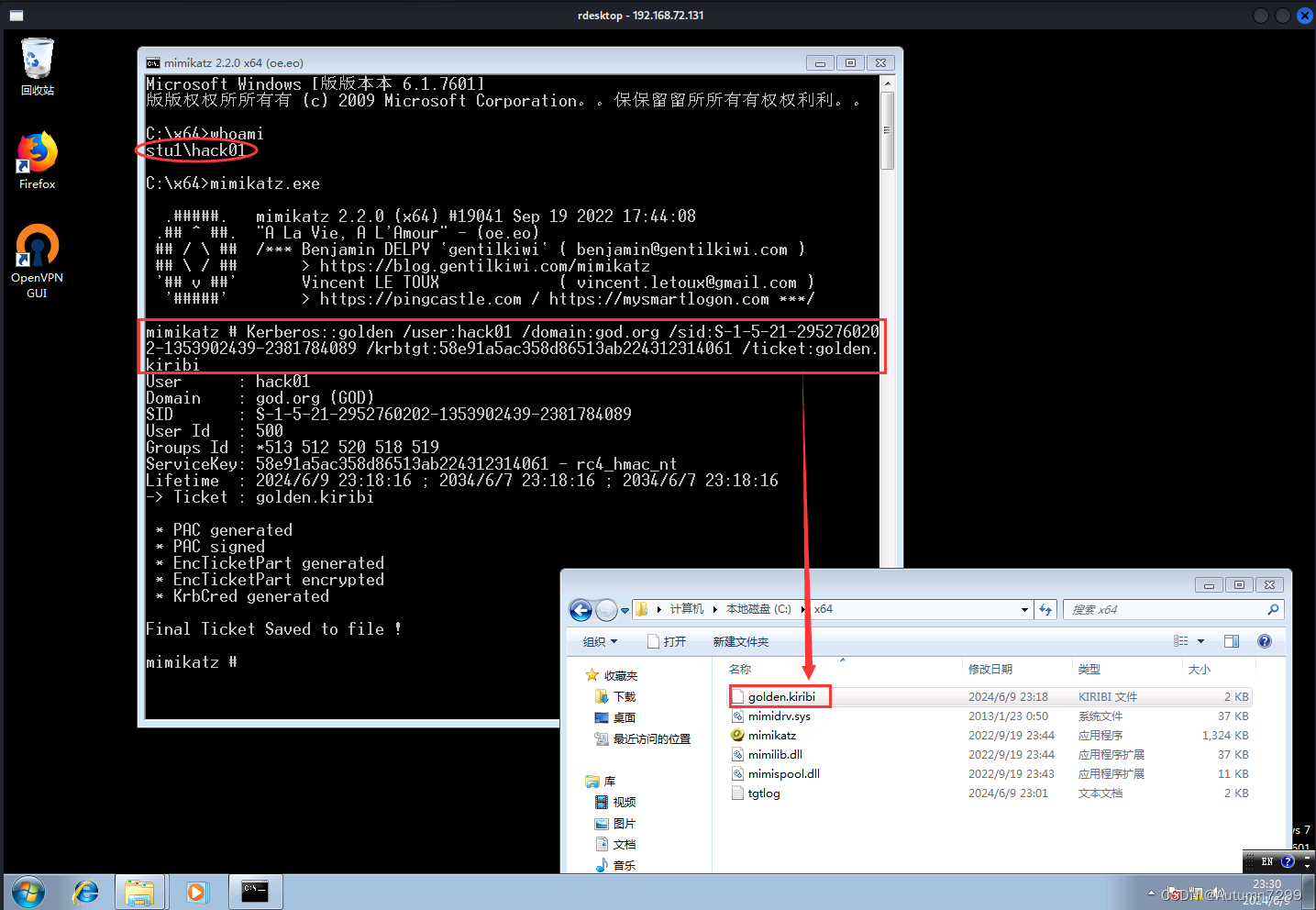Switch to the cmd console taskbar button
Viewport: 1316px width, 910px height.
coord(255,891)
